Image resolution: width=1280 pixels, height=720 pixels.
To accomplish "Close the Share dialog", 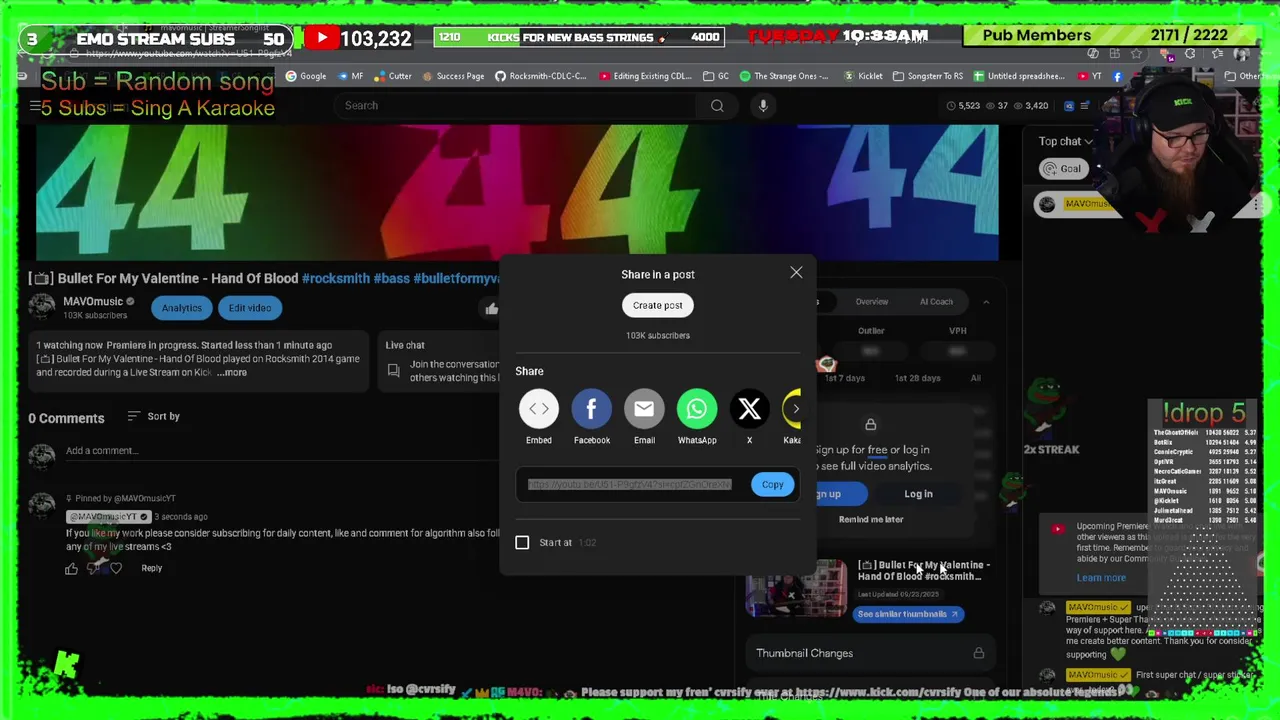I will [796, 273].
